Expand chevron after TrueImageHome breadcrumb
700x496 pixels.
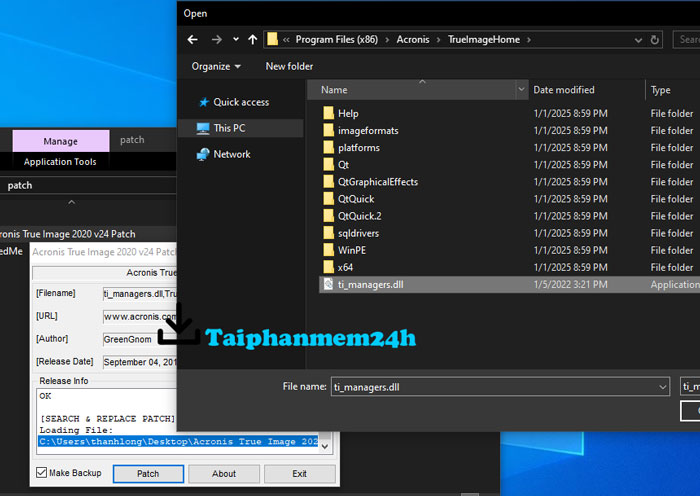point(529,40)
